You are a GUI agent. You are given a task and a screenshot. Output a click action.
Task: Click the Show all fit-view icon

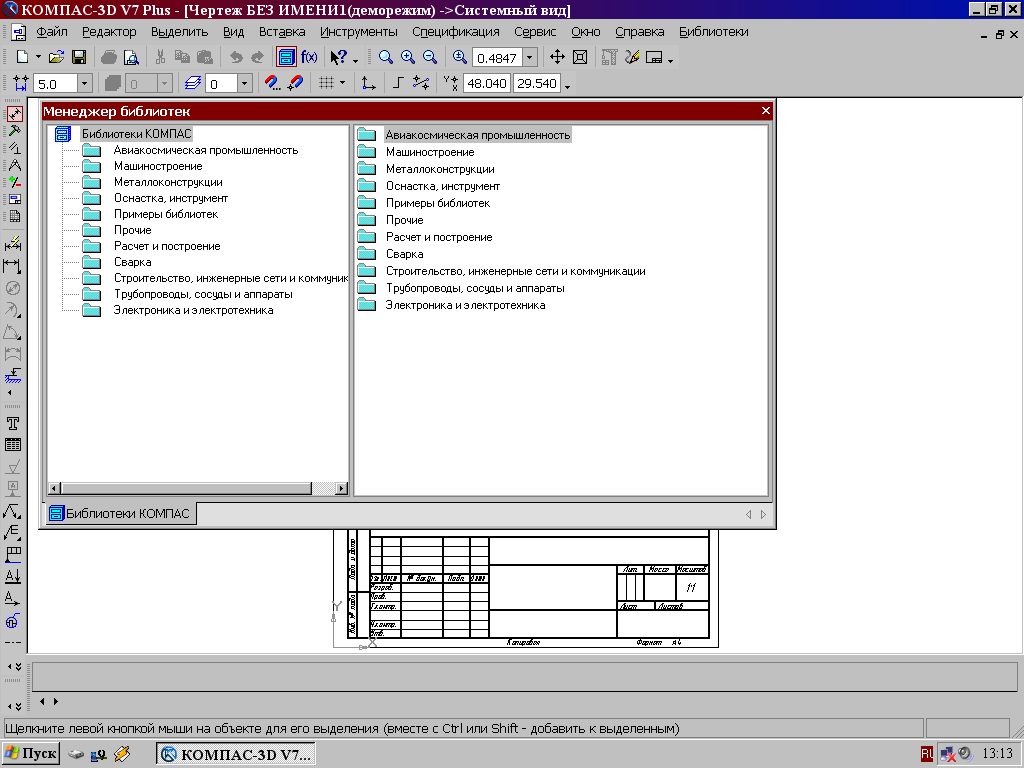point(580,57)
